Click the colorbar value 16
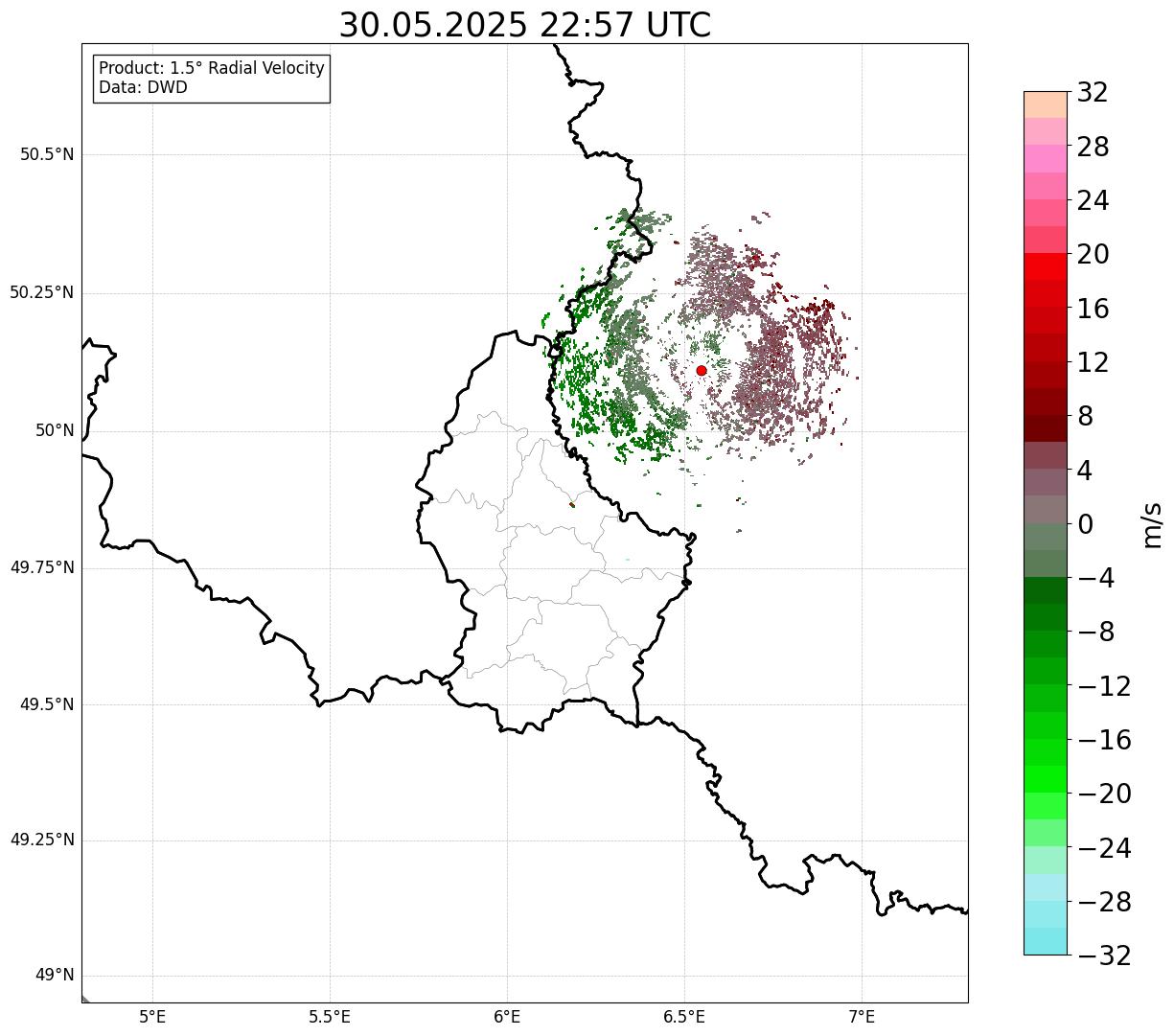This screenshot has width=1174, height=1036. coord(1093,309)
